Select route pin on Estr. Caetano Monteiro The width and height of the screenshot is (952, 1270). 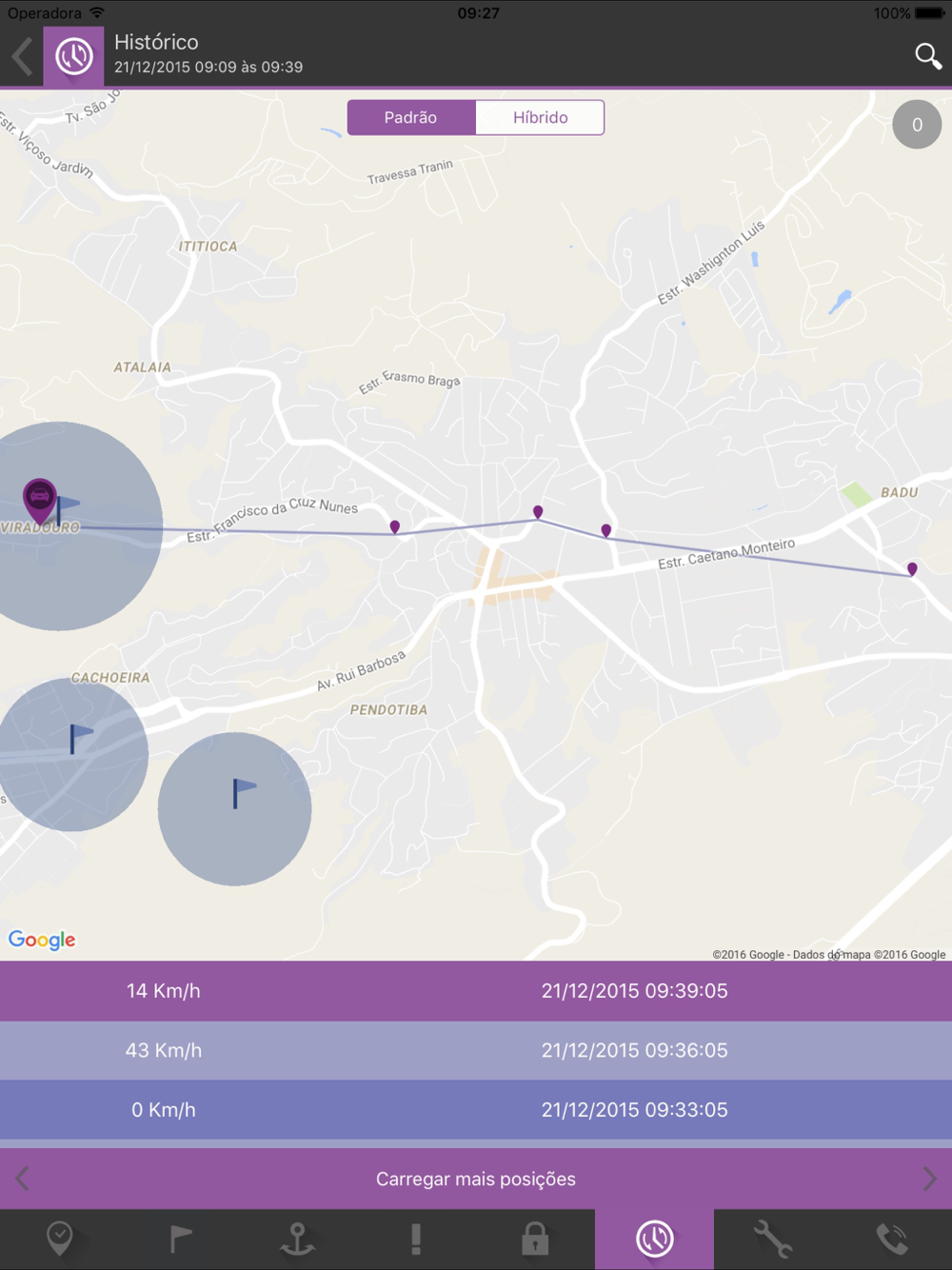click(x=606, y=530)
